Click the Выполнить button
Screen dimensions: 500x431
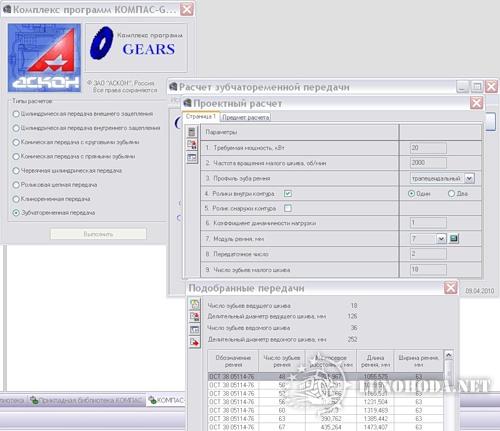tap(98, 234)
